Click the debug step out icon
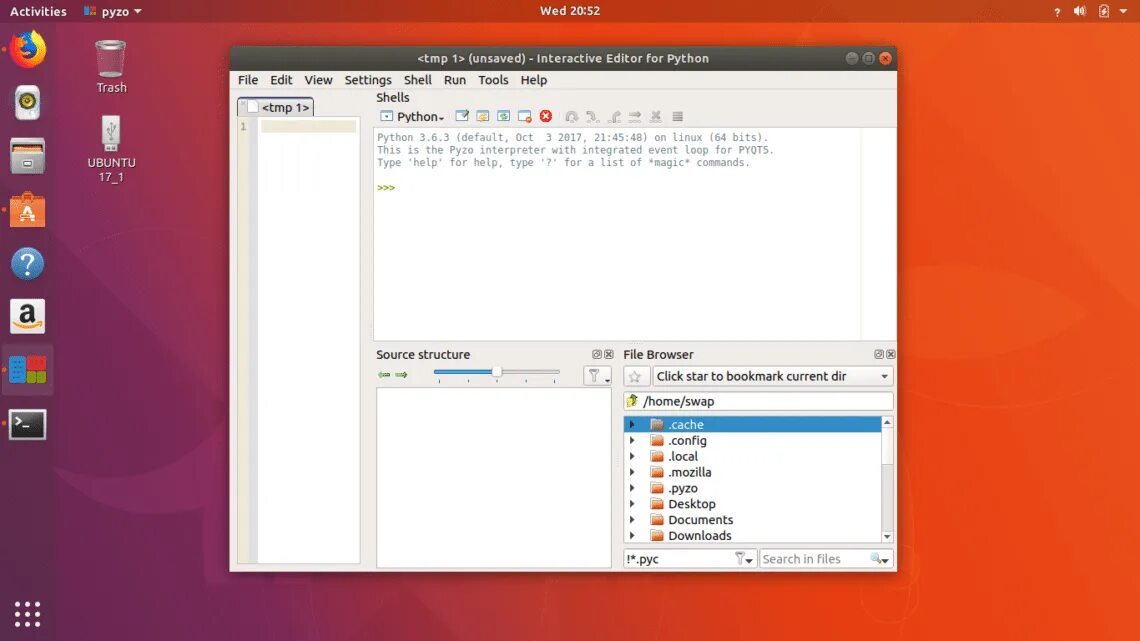The height and width of the screenshot is (641, 1140). [614, 116]
